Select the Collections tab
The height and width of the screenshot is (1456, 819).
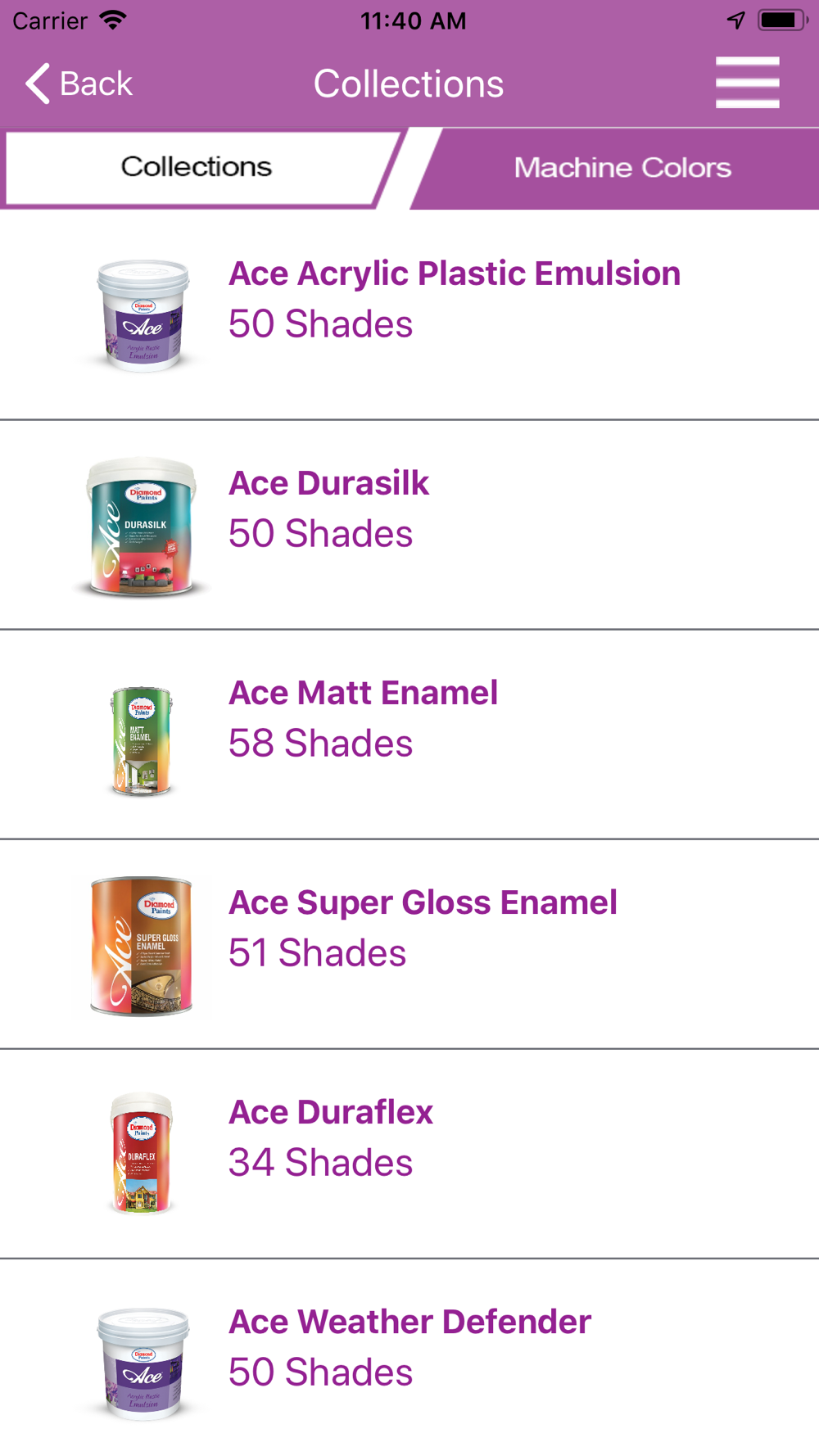tap(197, 167)
